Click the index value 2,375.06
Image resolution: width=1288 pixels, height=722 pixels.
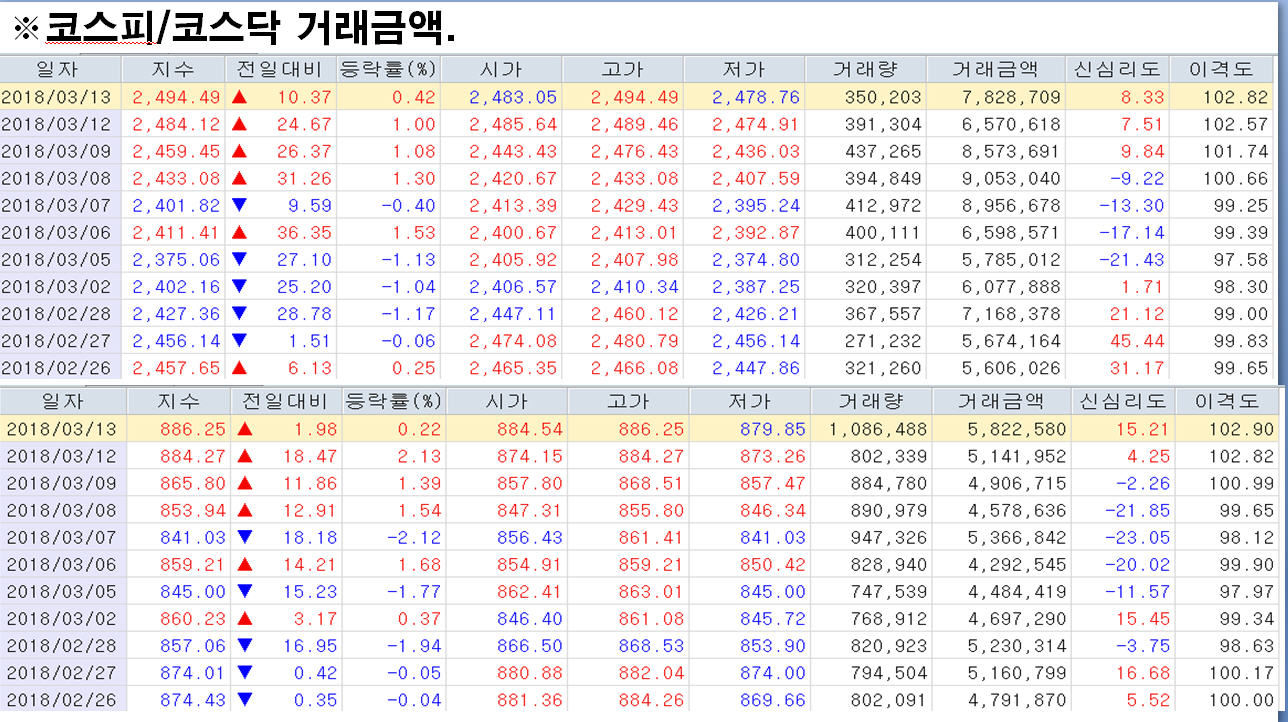175,259
